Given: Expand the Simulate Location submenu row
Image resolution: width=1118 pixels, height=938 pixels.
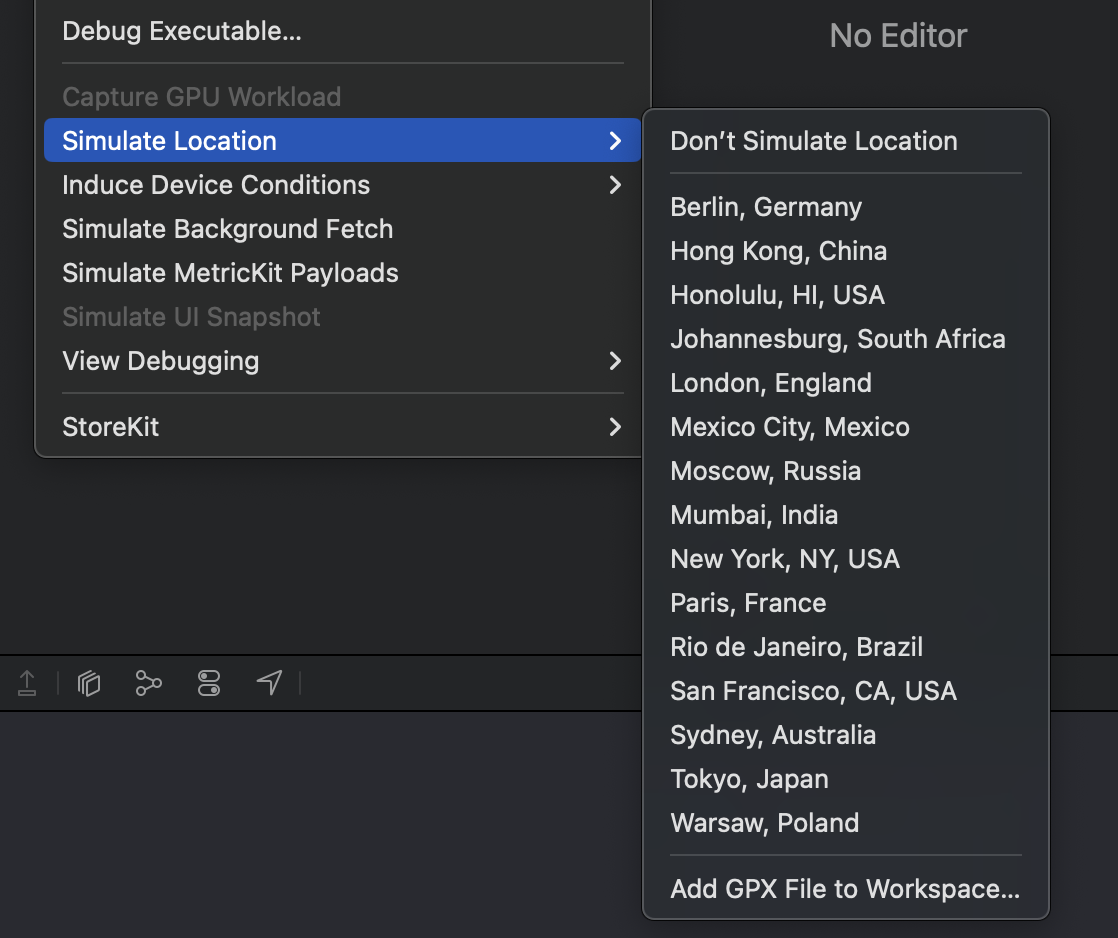Looking at the screenshot, I should tap(343, 140).
